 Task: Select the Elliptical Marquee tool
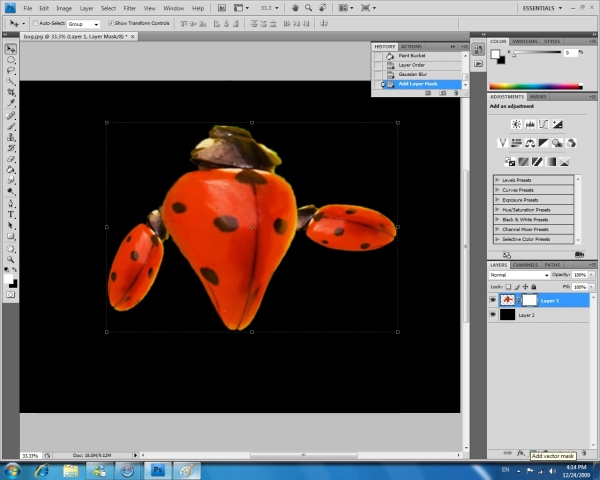pyautogui.click(x=11, y=60)
